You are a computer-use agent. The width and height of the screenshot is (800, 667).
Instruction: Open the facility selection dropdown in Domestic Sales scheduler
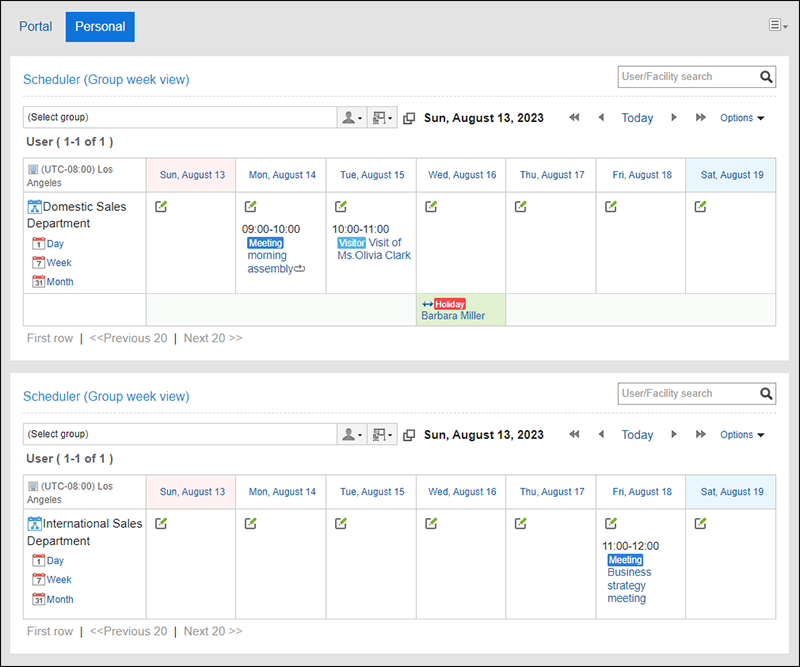(x=382, y=118)
